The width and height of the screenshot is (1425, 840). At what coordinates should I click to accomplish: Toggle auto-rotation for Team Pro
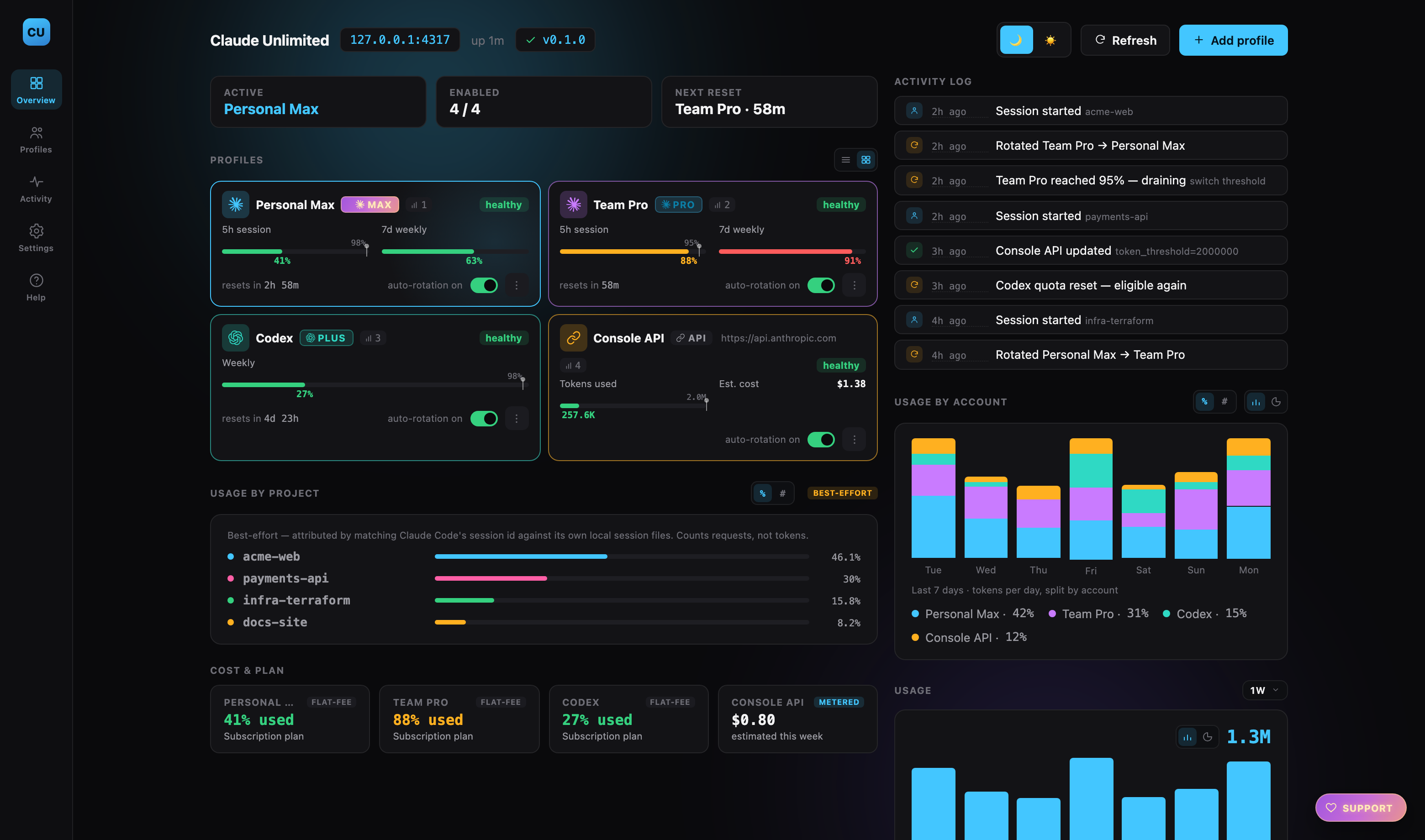click(821, 285)
